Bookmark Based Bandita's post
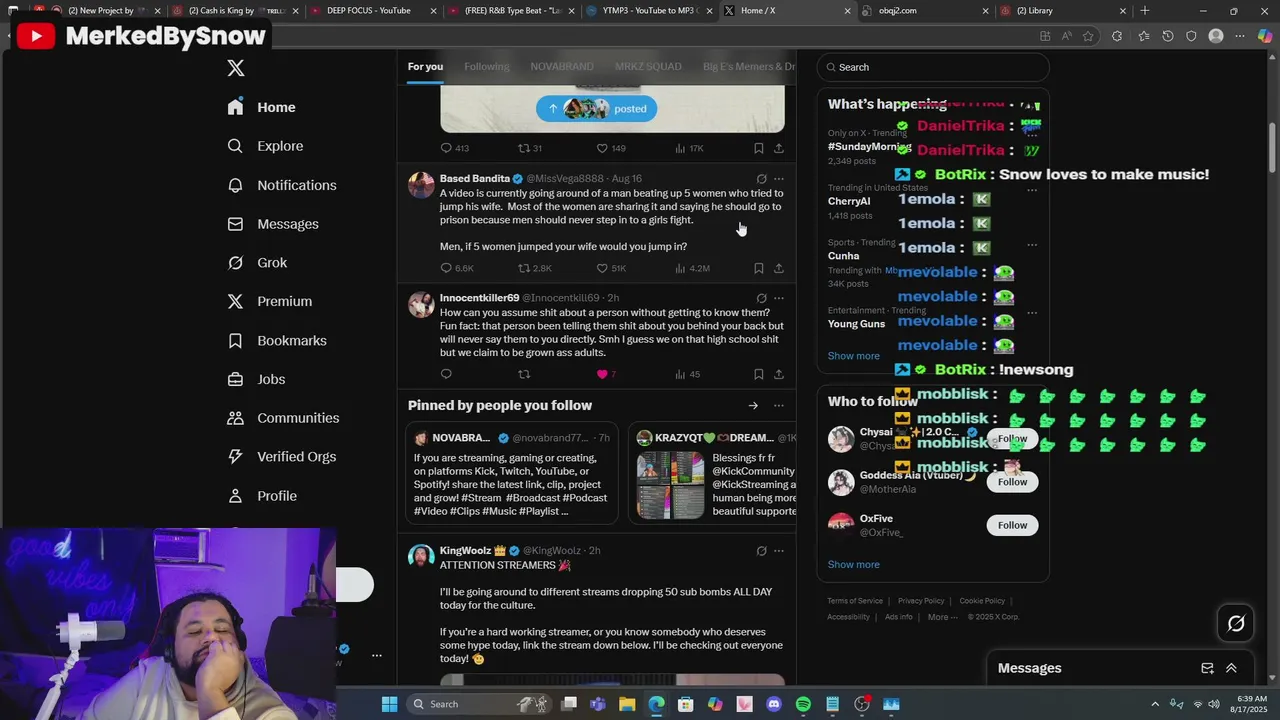1280x720 pixels. pyautogui.click(x=759, y=268)
